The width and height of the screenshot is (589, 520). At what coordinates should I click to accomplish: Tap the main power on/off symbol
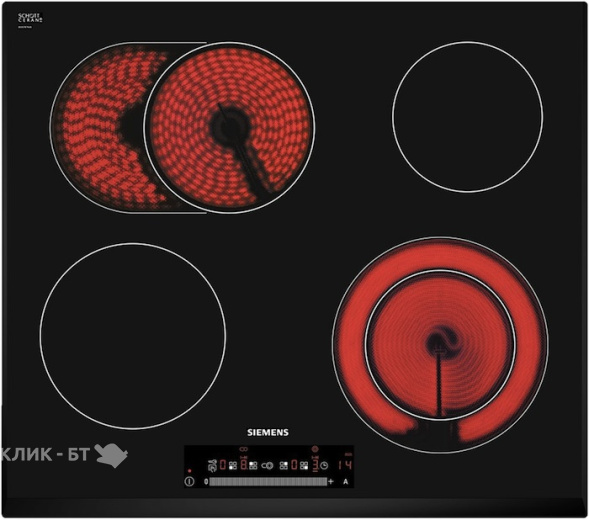coord(189,481)
